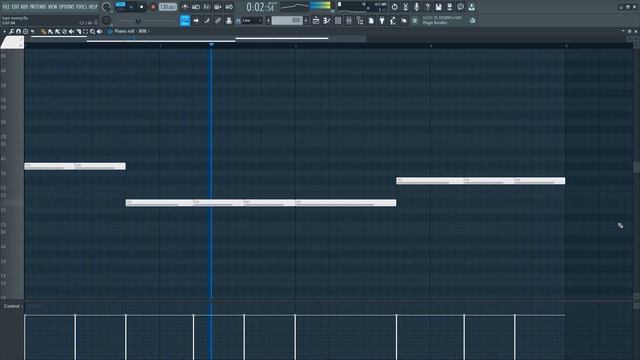The width and height of the screenshot is (640, 360).
Task: Adjust the main volume knob
Action: click(107, 7)
